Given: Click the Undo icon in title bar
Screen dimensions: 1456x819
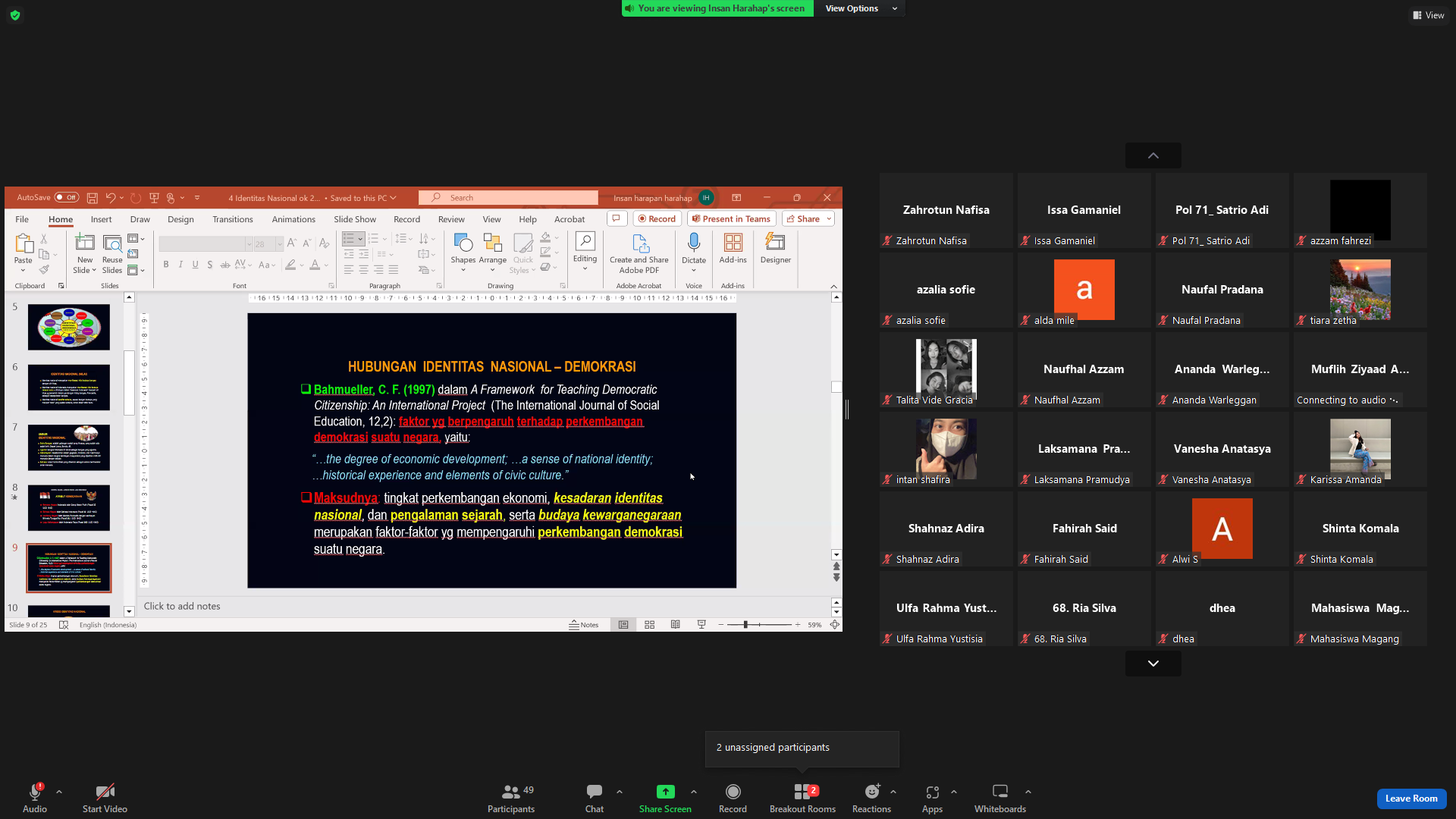Looking at the screenshot, I should [x=111, y=198].
